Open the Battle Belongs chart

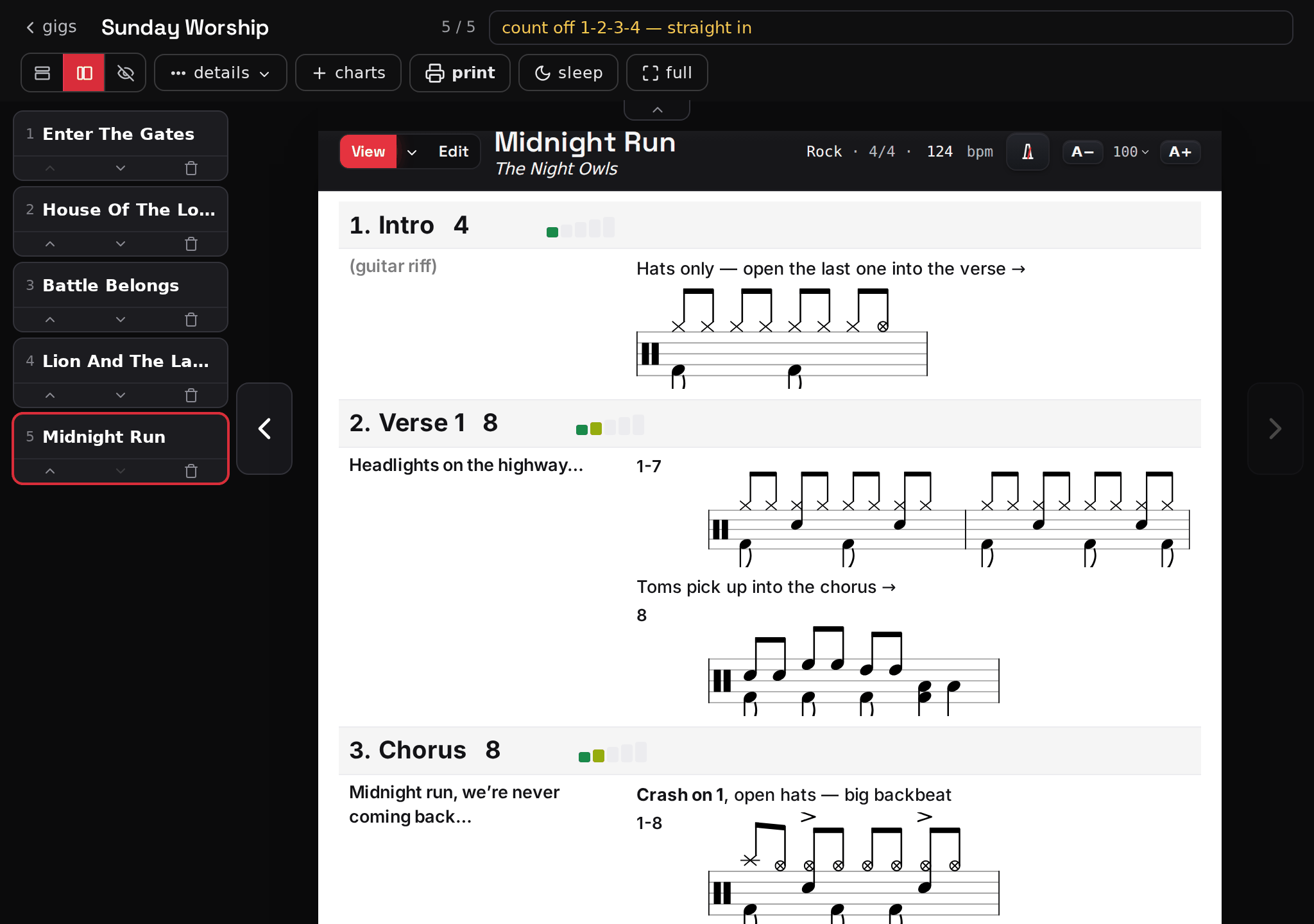point(121,286)
